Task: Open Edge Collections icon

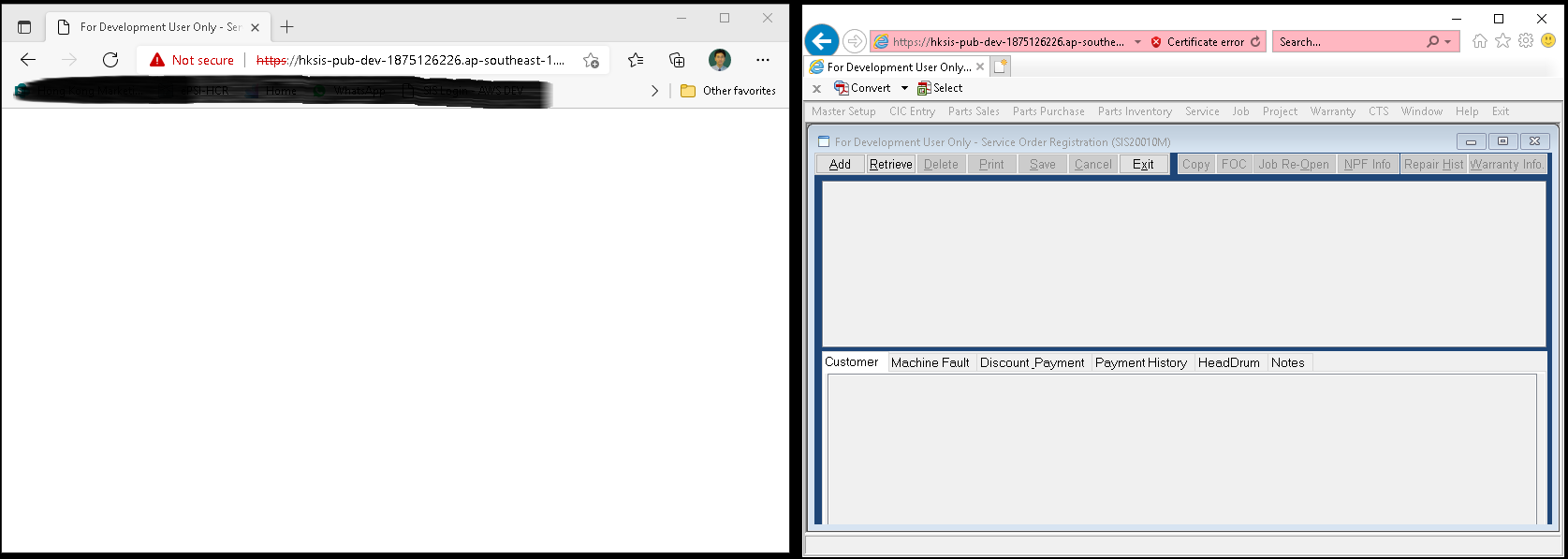Action: pos(677,60)
